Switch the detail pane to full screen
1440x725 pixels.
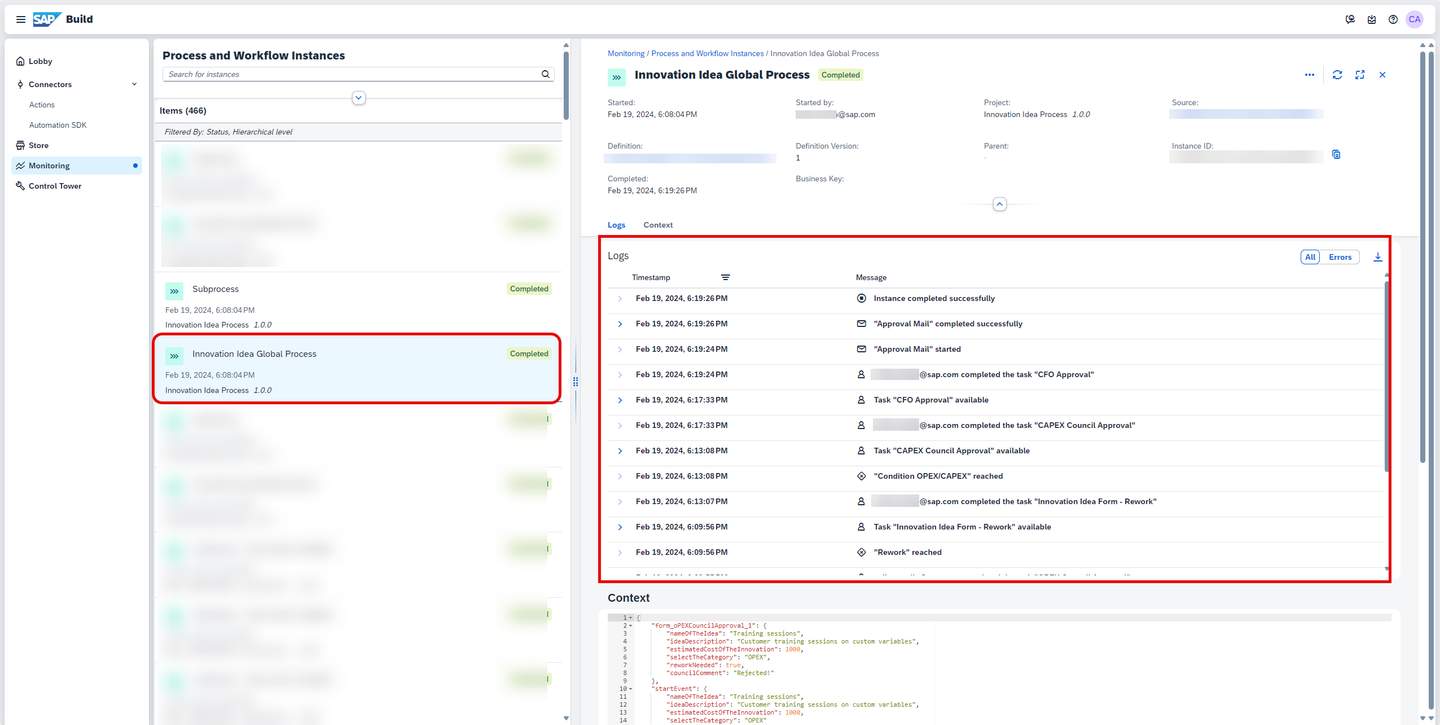[x=1360, y=75]
